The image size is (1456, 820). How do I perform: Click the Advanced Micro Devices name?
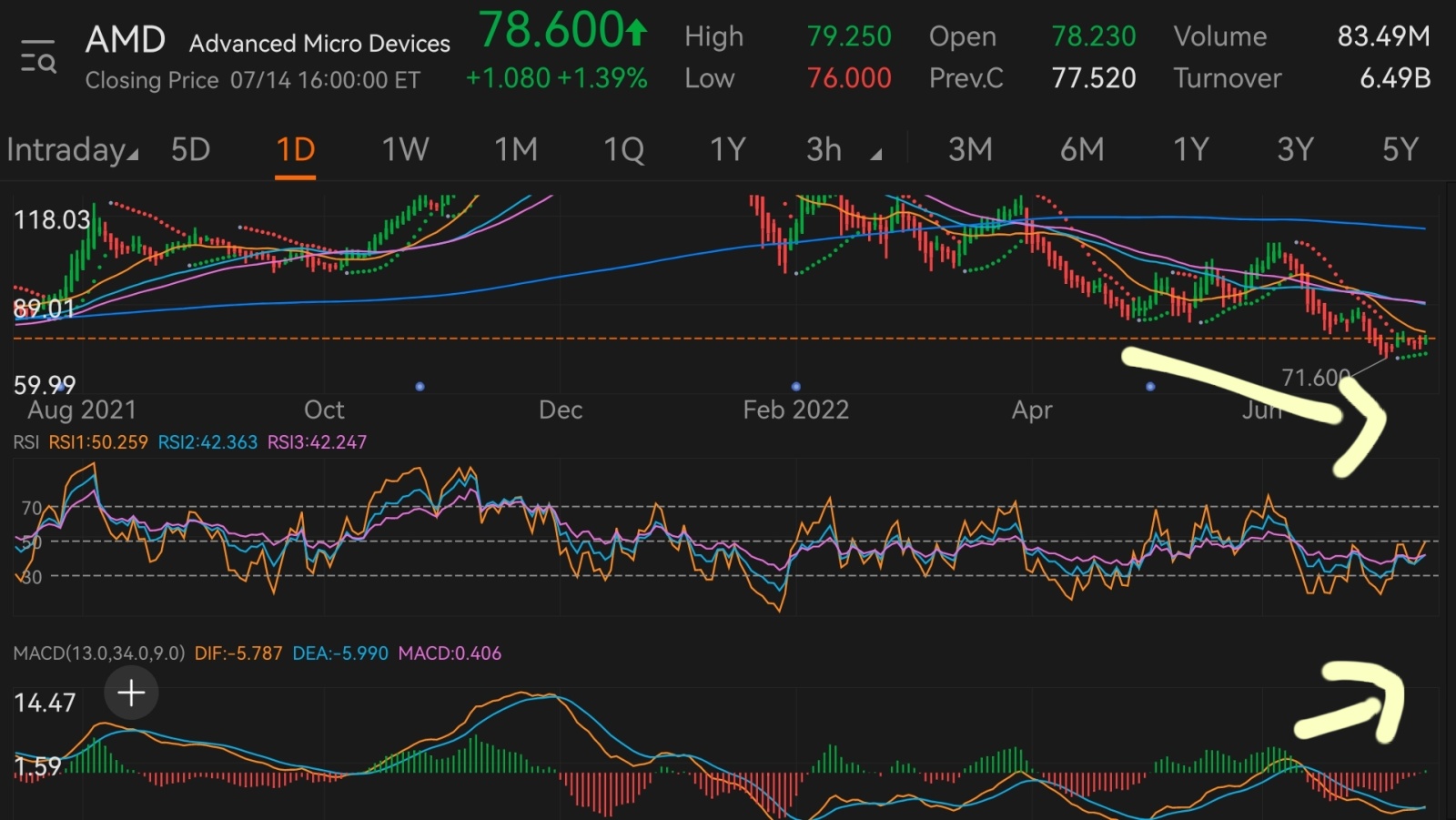coord(319,44)
